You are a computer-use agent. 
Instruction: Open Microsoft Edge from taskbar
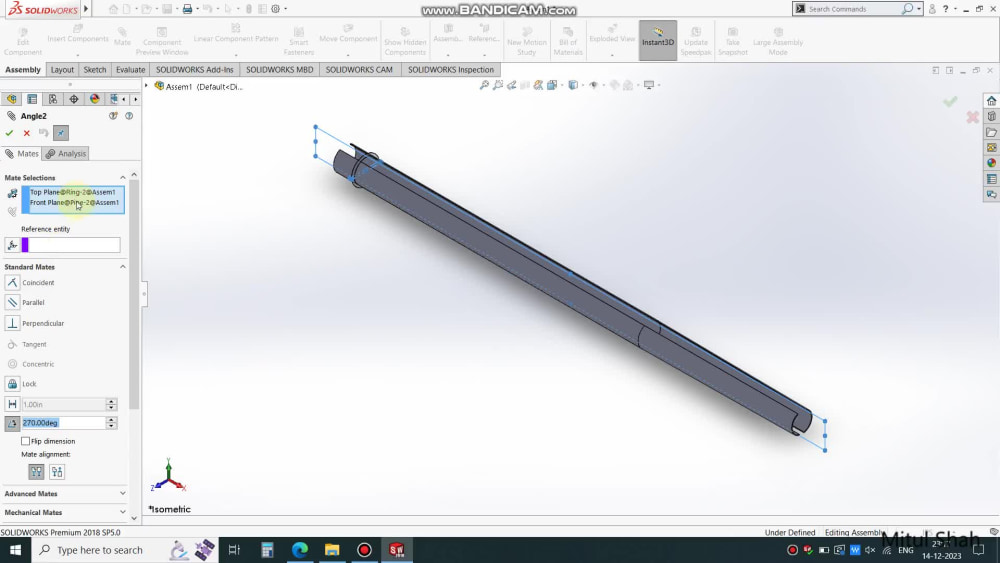(x=300, y=550)
